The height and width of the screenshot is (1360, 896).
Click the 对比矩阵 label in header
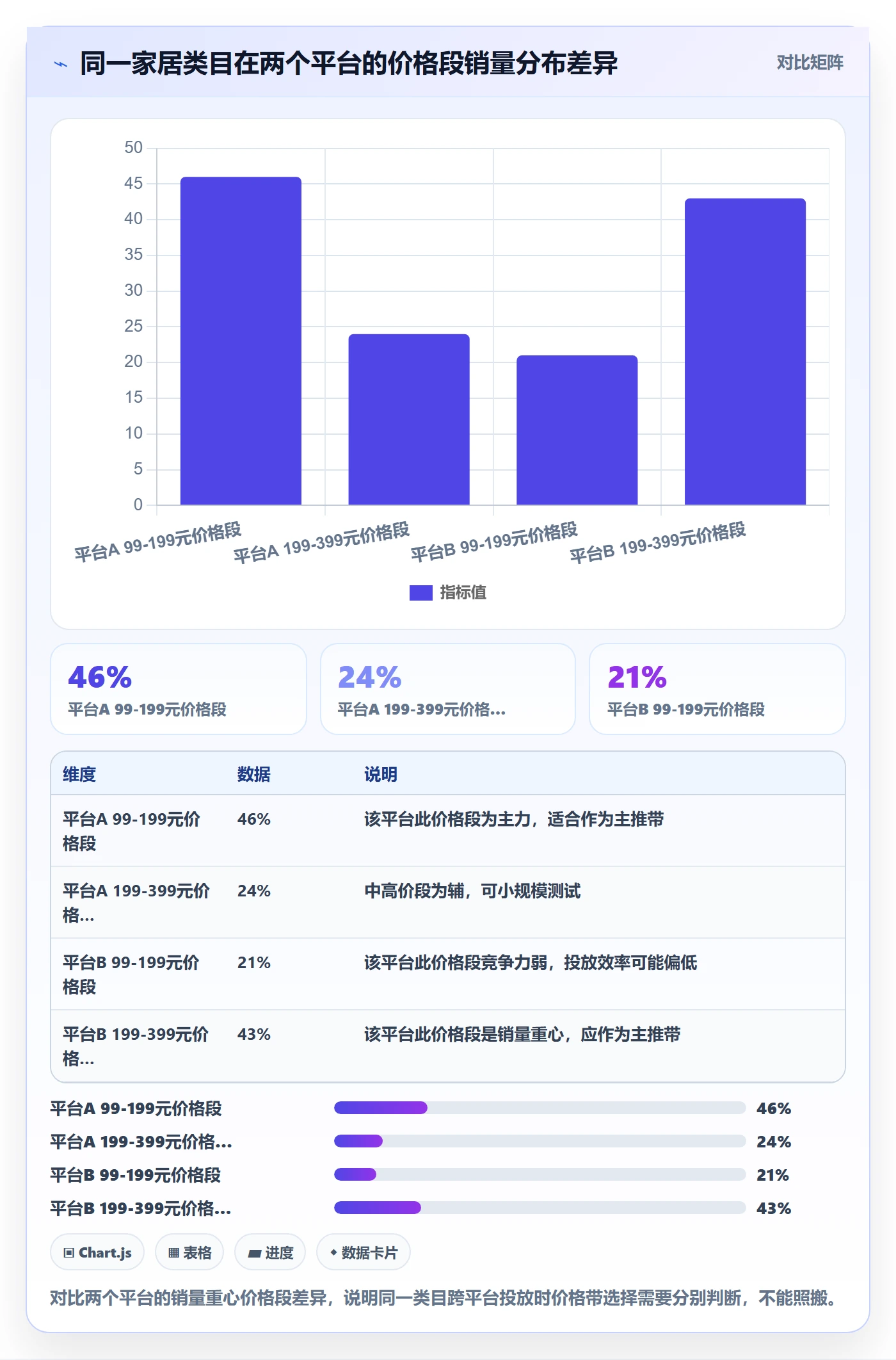point(810,63)
